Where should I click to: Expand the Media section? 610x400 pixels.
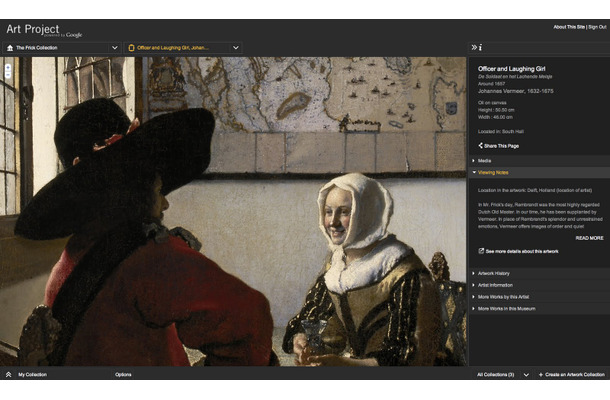(x=539, y=161)
